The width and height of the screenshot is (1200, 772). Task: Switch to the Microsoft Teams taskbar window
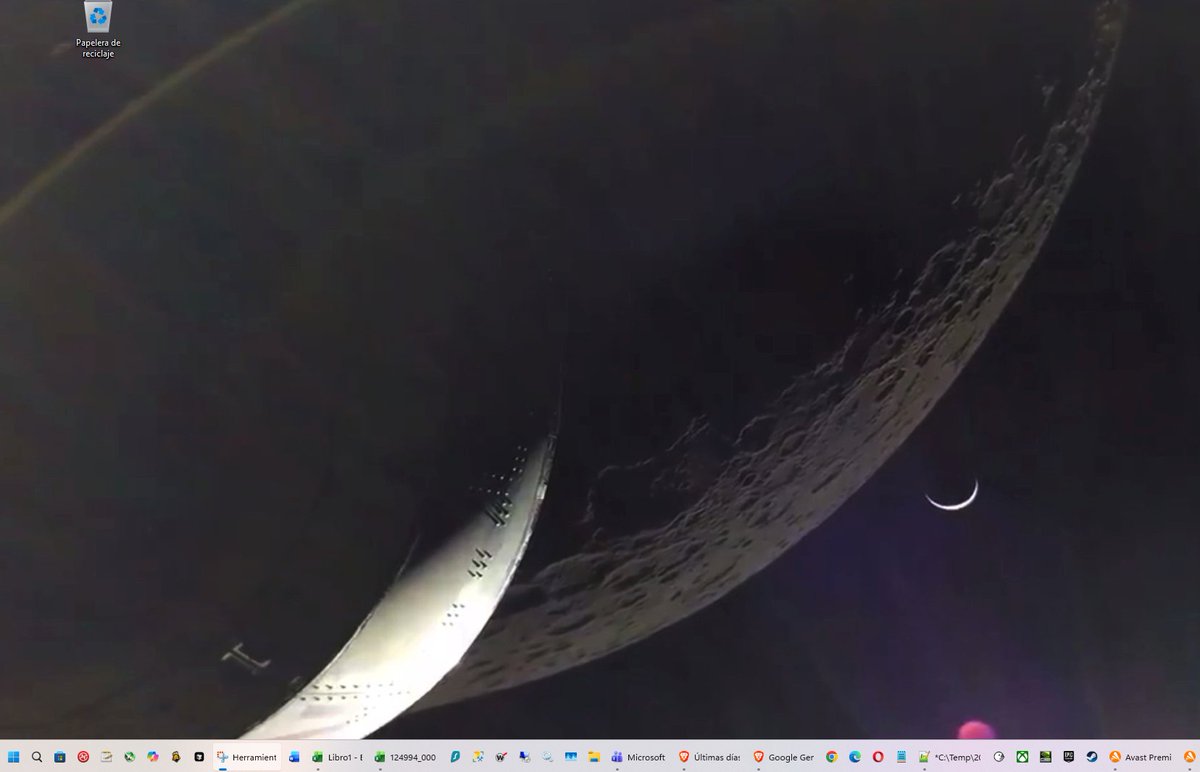click(639, 757)
